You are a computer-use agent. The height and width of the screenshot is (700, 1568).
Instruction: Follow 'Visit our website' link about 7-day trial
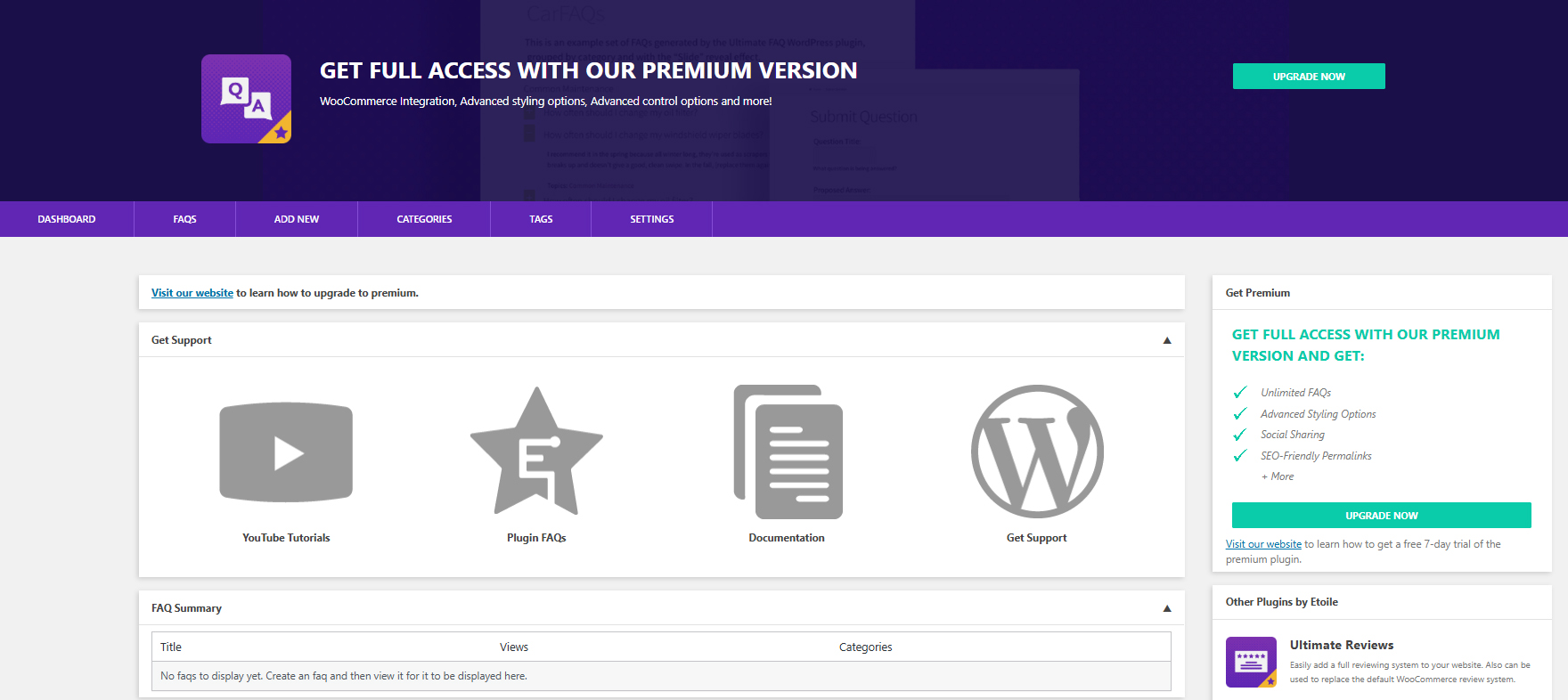coord(1263,544)
